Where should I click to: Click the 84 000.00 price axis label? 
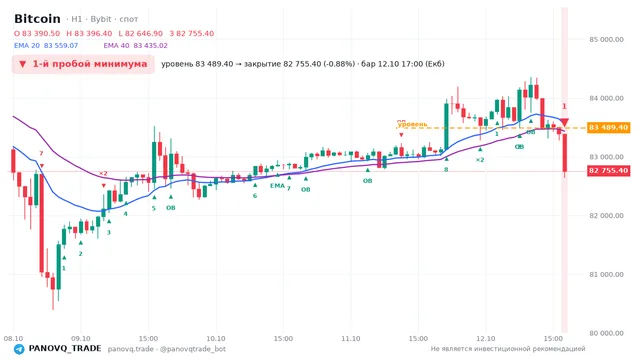click(606, 98)
